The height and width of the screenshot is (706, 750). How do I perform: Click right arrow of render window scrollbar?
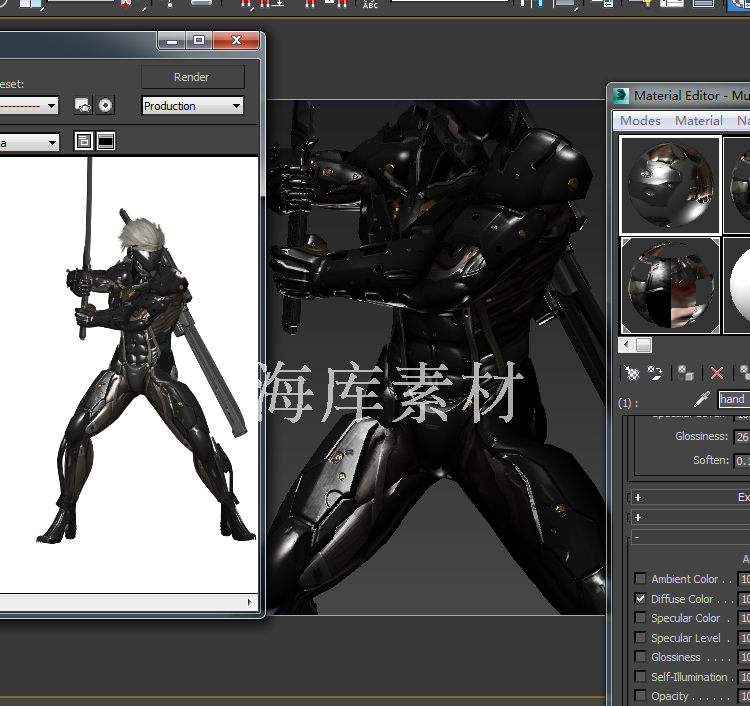click(x=249, y=602)
